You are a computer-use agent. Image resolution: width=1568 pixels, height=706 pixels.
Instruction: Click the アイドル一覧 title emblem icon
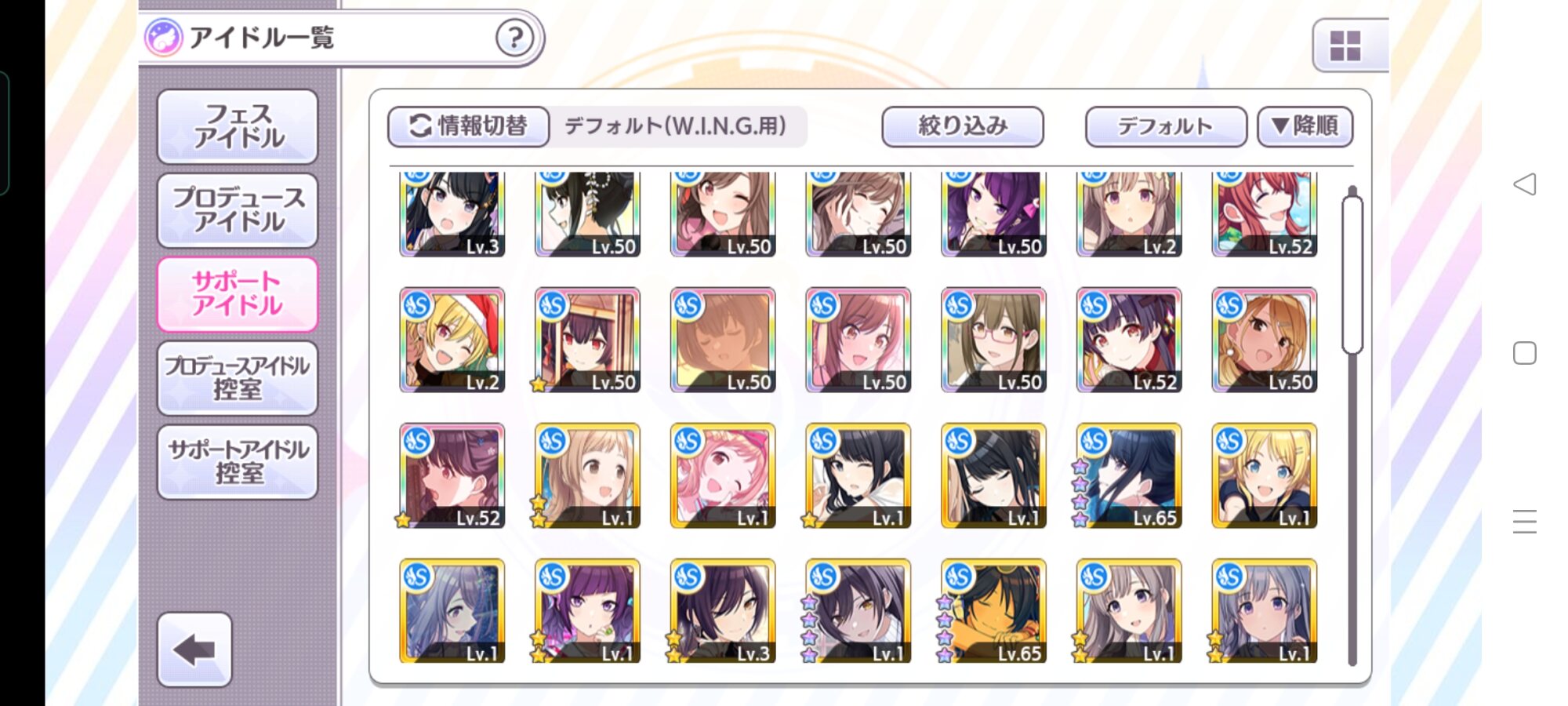(x=164, y=38)
